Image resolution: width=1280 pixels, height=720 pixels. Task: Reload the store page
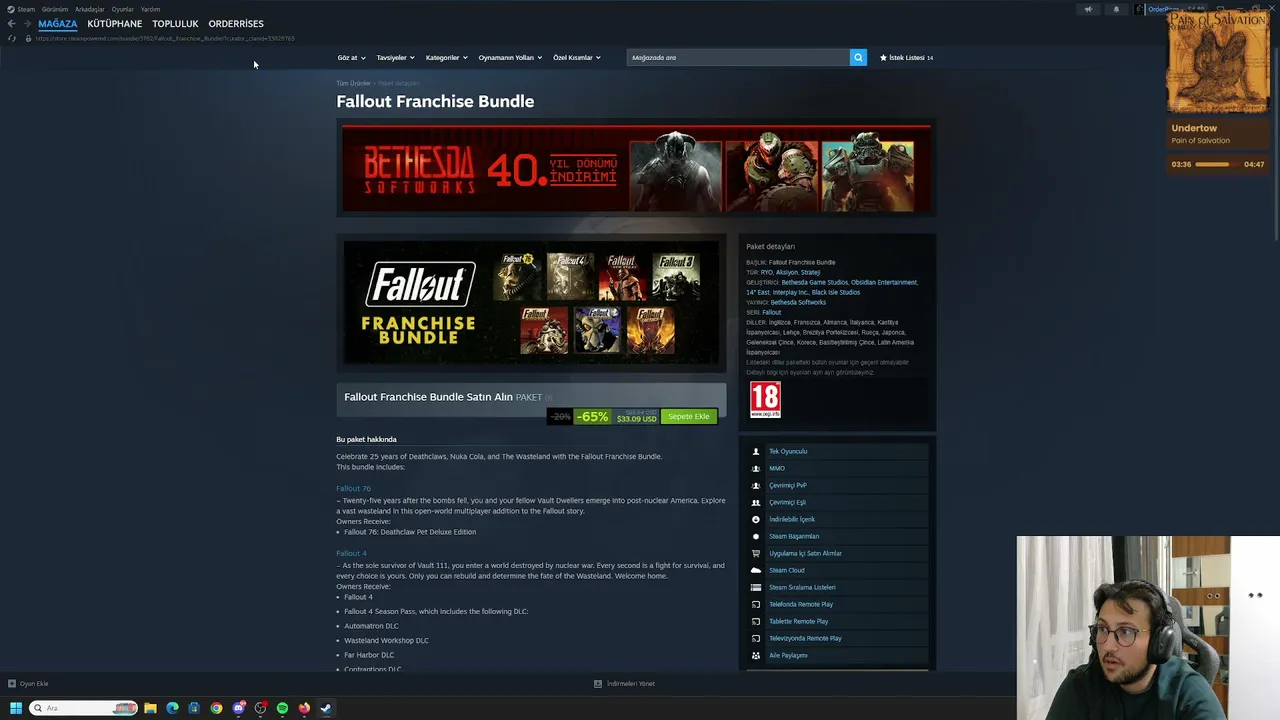(x=12, y=38)
